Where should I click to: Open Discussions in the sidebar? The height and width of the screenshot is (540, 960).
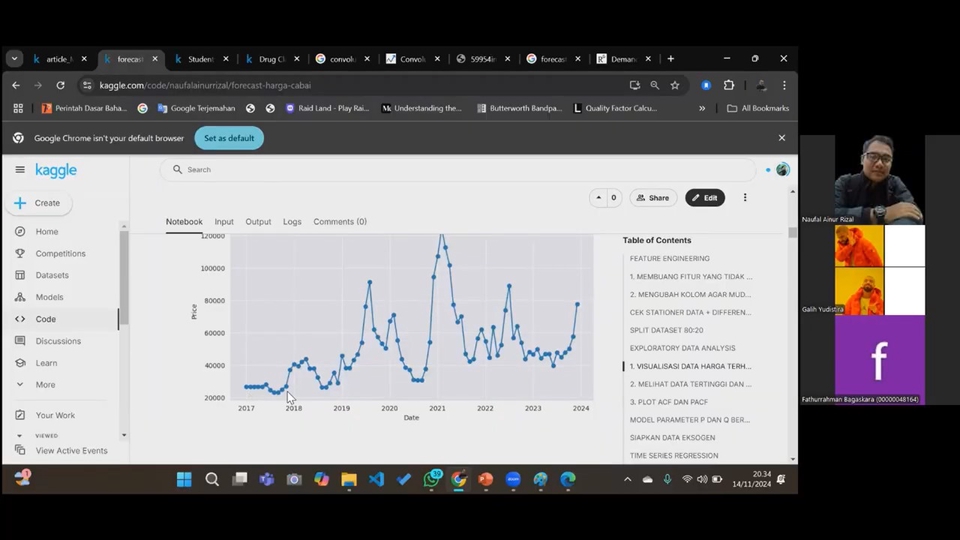(58, 341)
